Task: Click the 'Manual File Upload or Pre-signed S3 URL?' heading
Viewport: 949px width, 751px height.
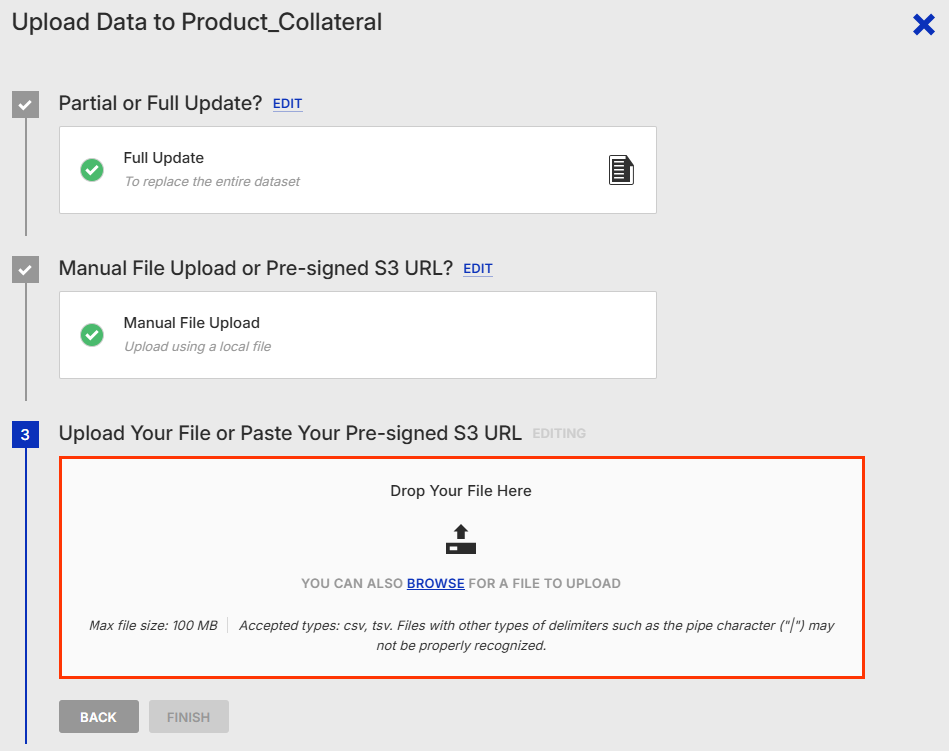Action: click(255, 268)
